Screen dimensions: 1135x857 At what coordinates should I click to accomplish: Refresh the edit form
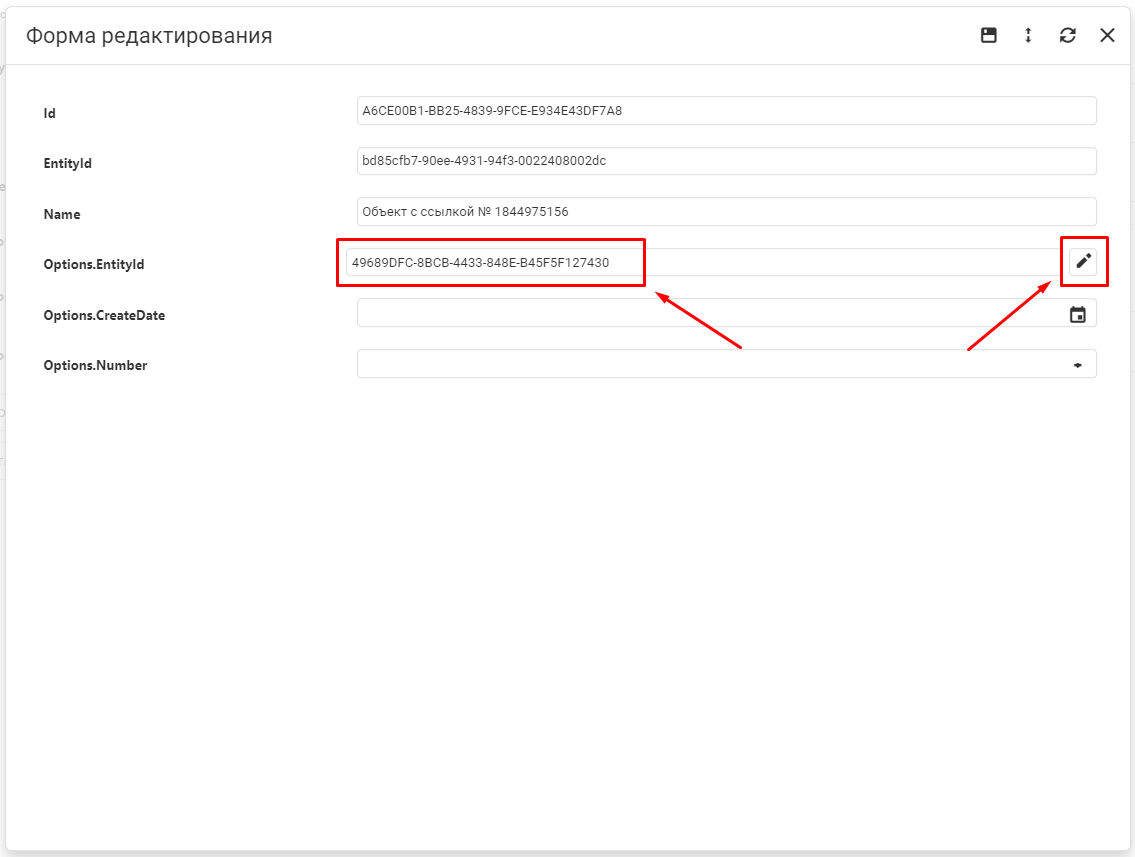click(1068, 35)
